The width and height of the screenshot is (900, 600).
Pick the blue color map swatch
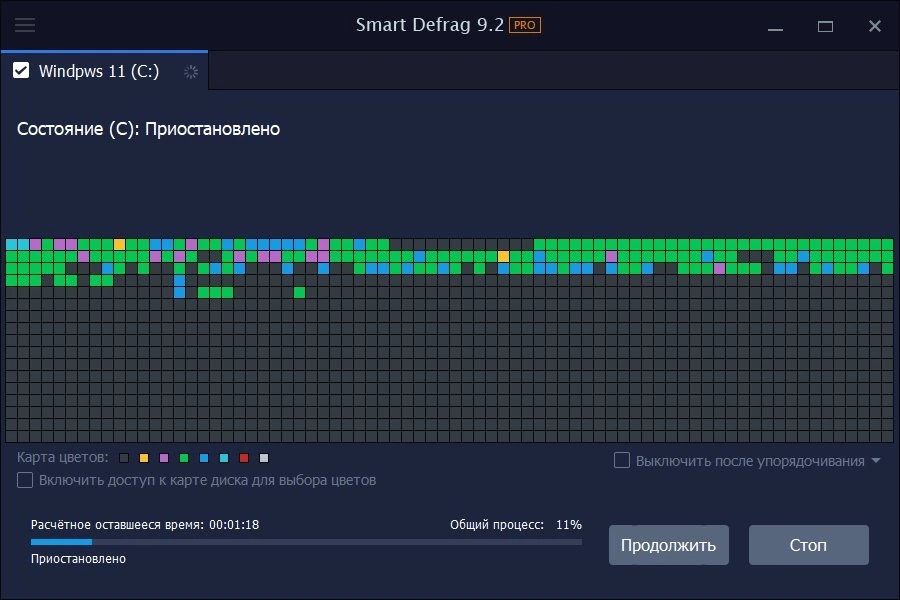coord(204,458)
